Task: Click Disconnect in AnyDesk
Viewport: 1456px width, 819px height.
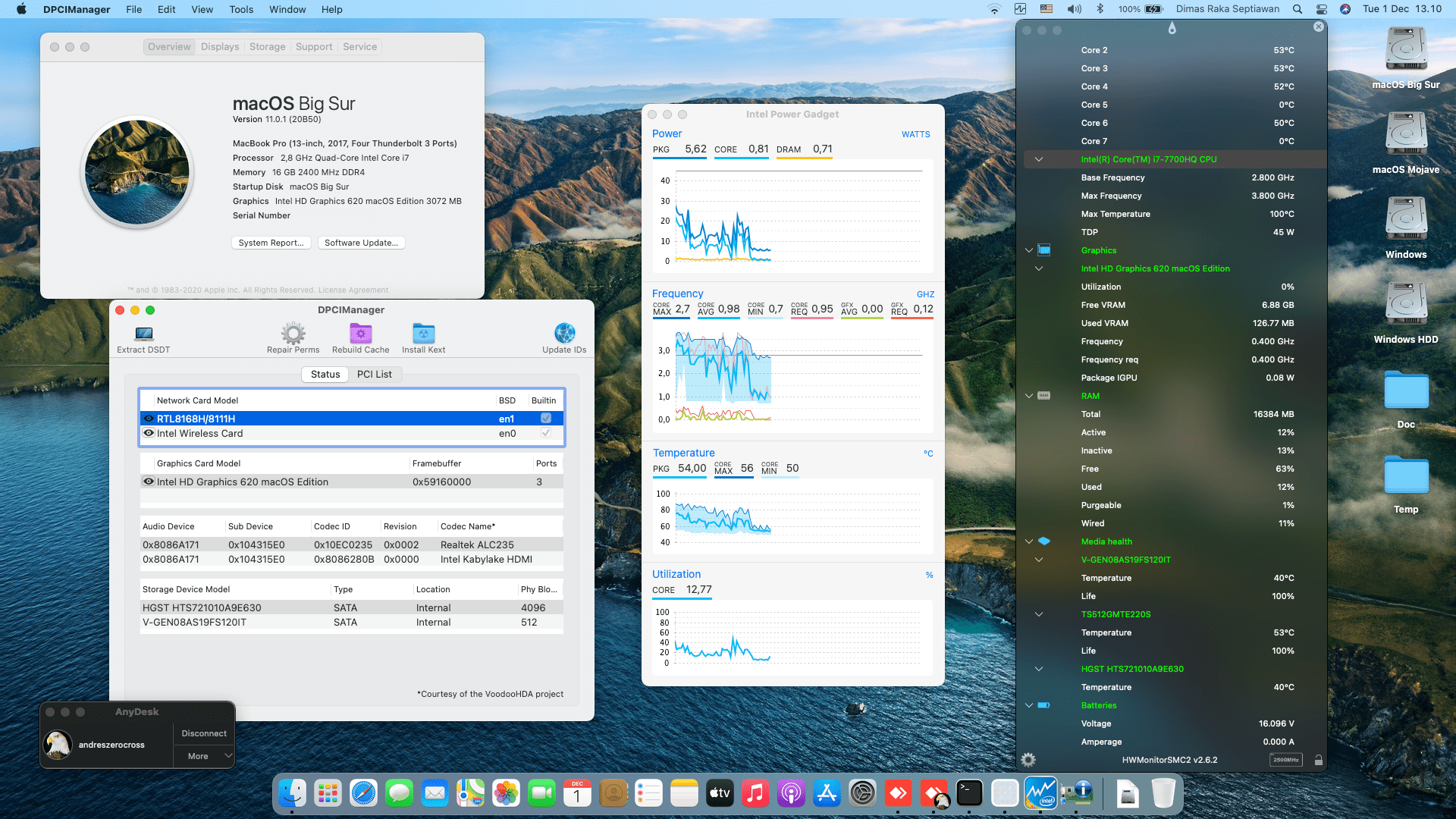Action: (204, 733)
